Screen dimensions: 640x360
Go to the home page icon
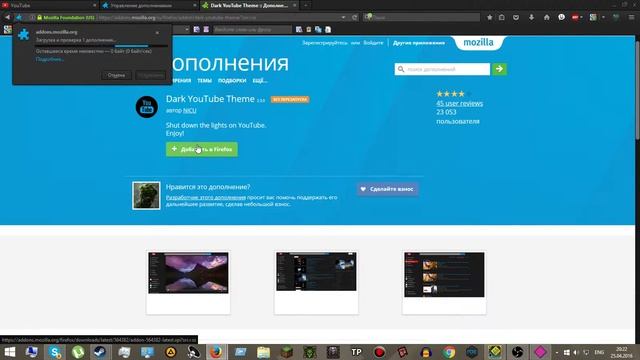[x=547, y=17]
